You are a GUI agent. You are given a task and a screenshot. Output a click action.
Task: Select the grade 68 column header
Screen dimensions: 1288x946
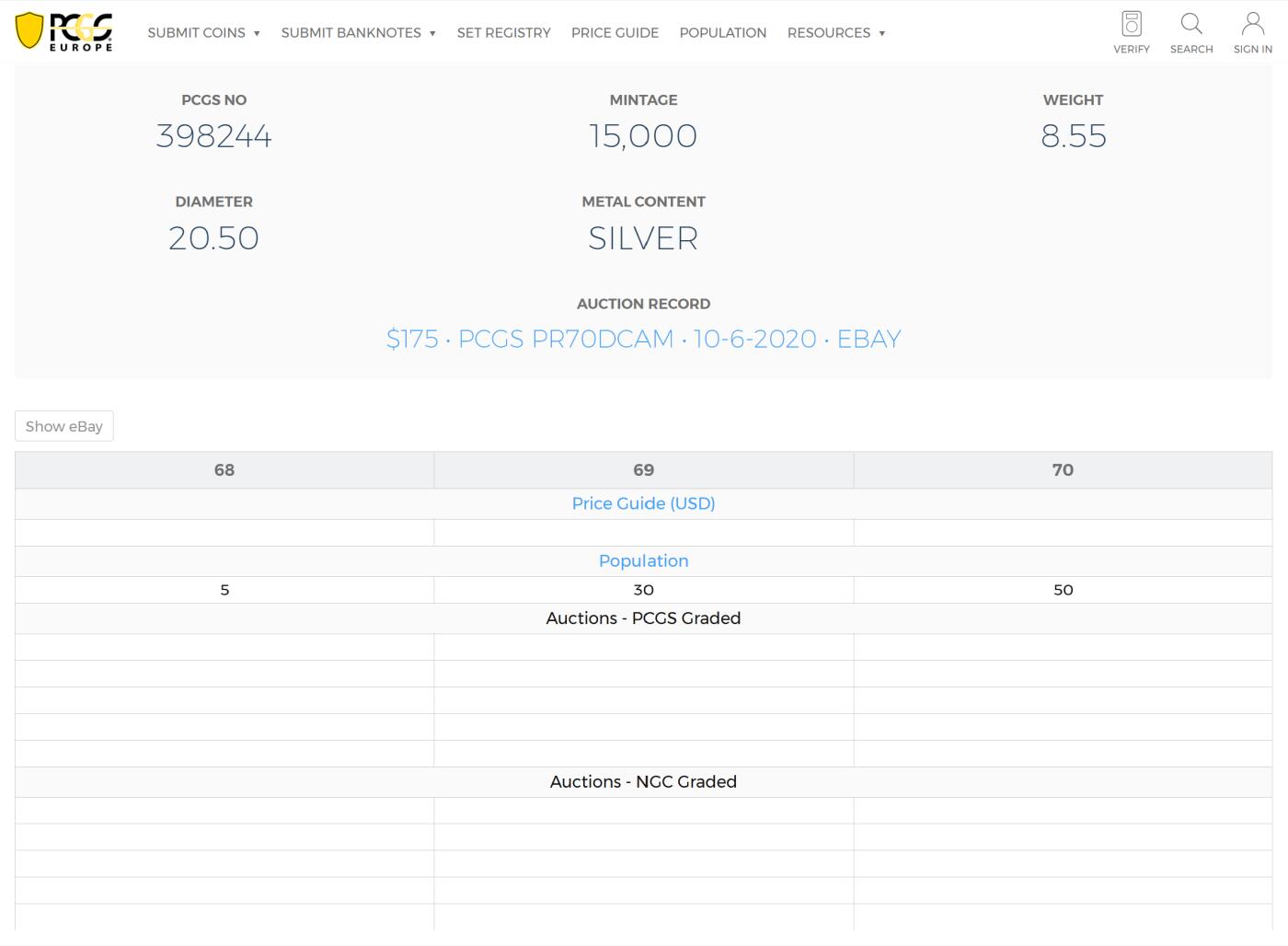click(x=224, y=470)
